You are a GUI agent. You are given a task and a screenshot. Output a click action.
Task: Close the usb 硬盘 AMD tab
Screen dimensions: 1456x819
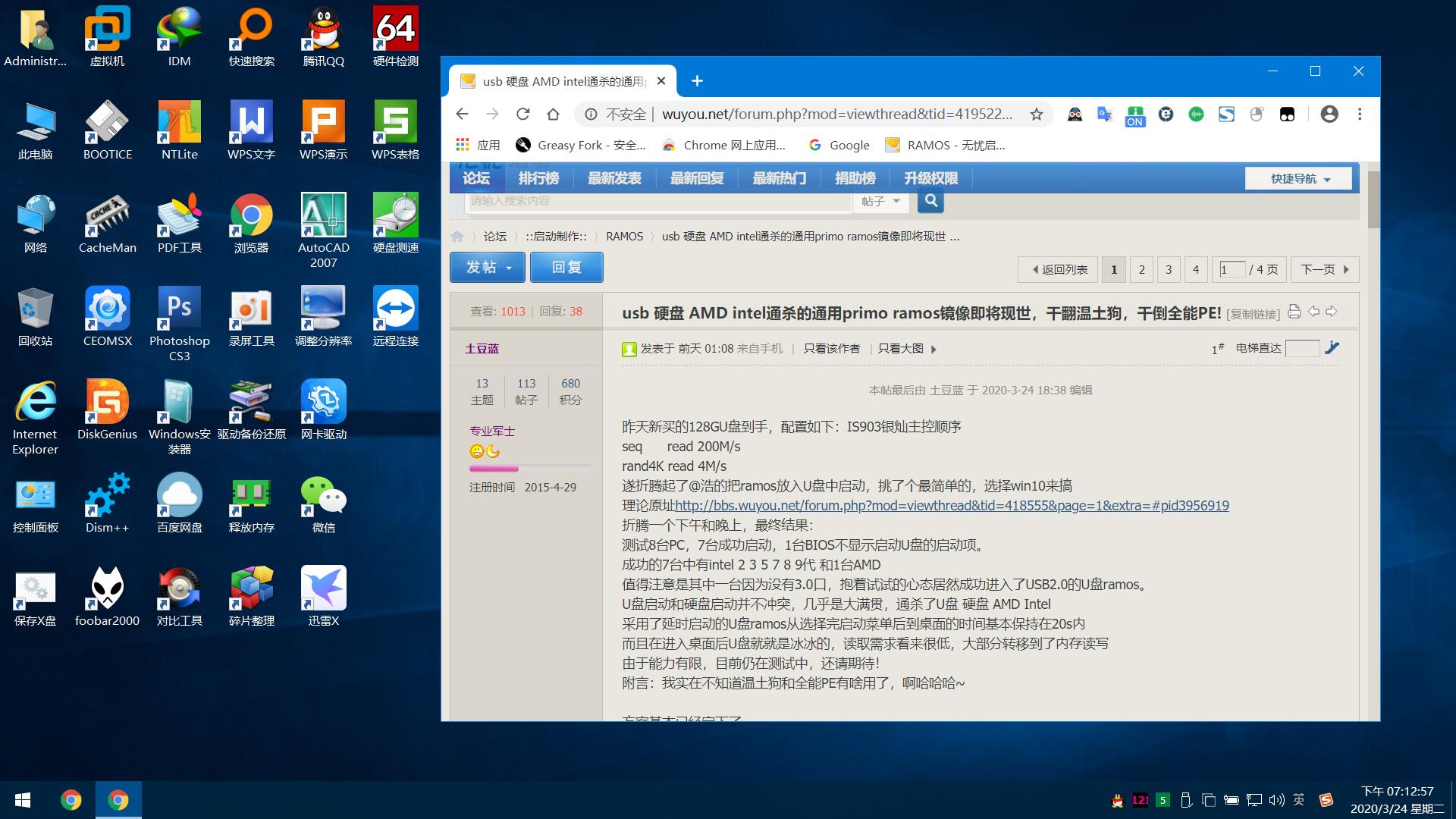[661, 80]
